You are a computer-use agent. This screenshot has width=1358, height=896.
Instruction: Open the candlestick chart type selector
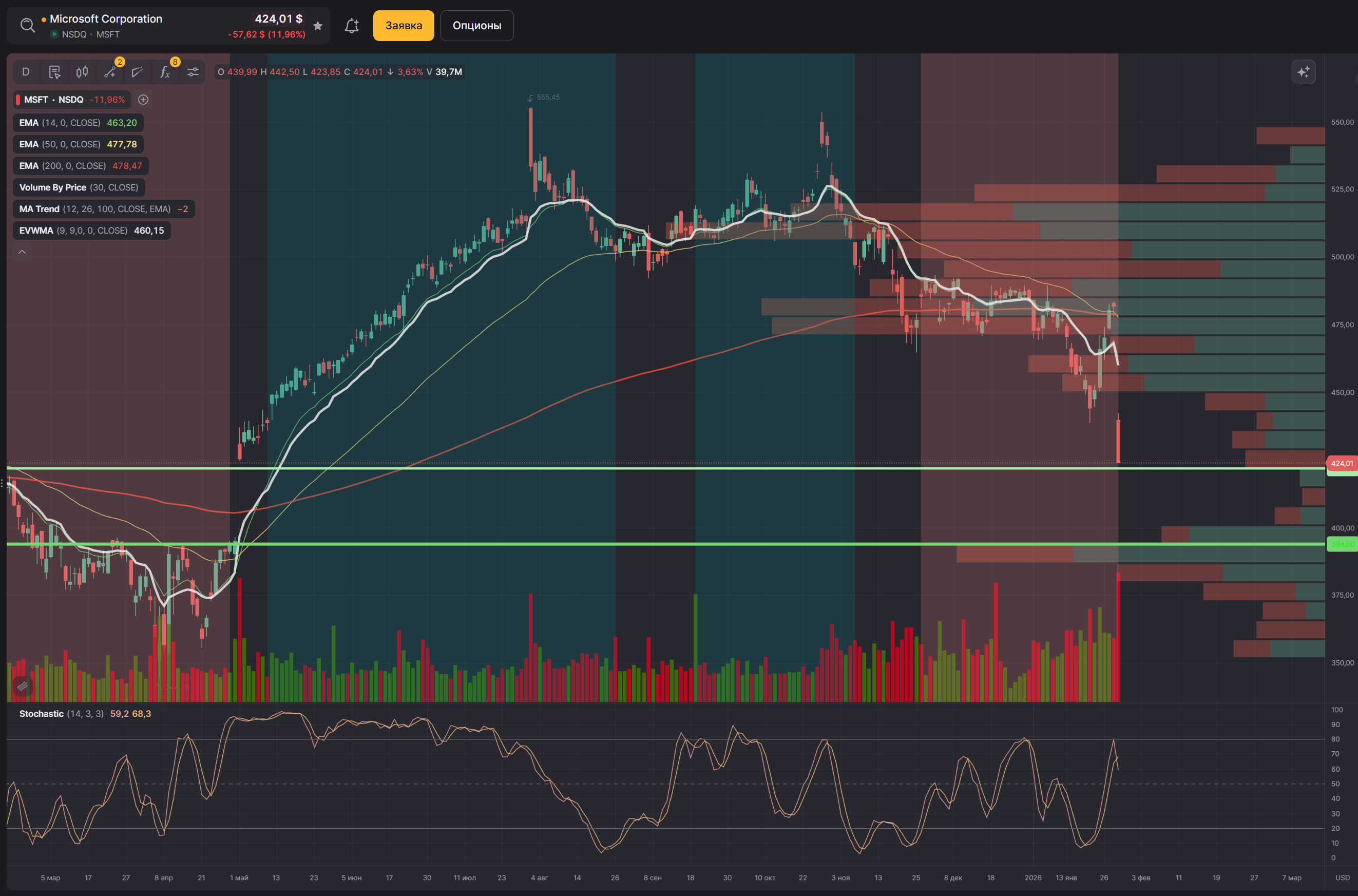click(82, 72)
